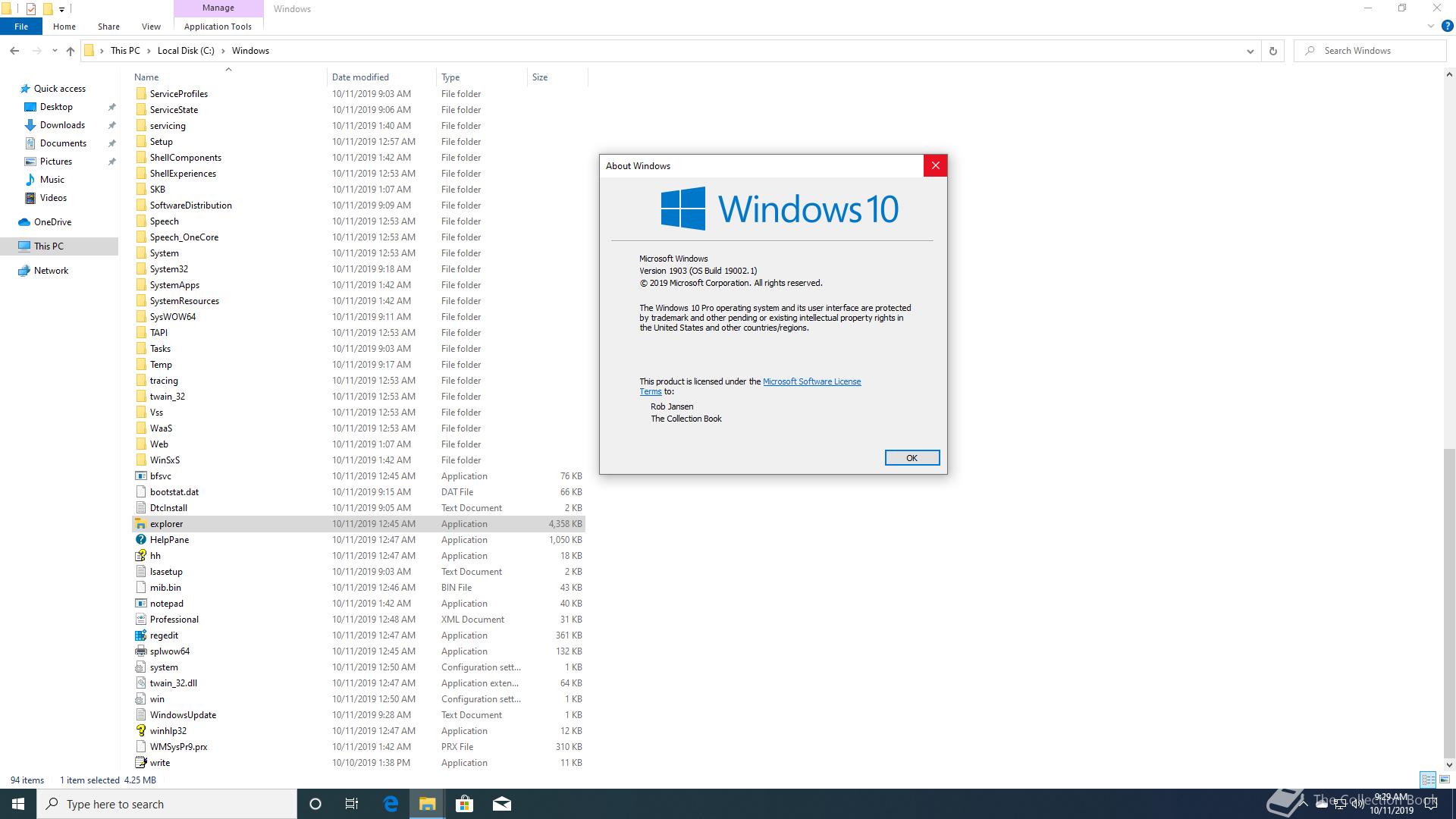Select the winhlp32 application icon
The width and height of the screenshot is (1456, 819).
140,731
